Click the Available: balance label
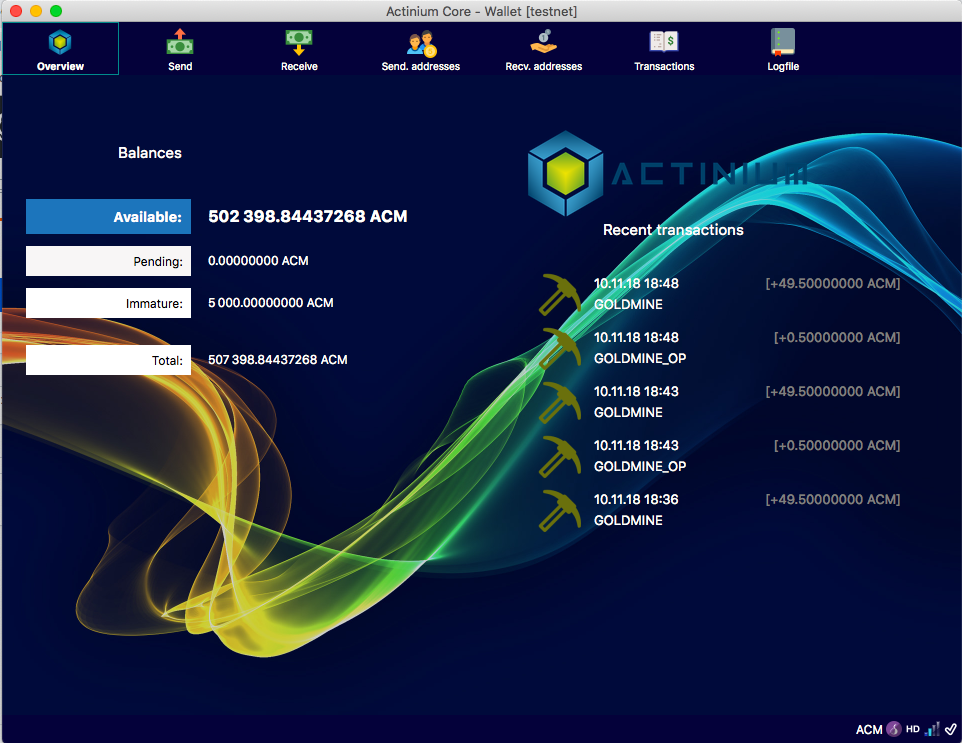This screenshot has height=743, width=962. (x=109, y=217)
